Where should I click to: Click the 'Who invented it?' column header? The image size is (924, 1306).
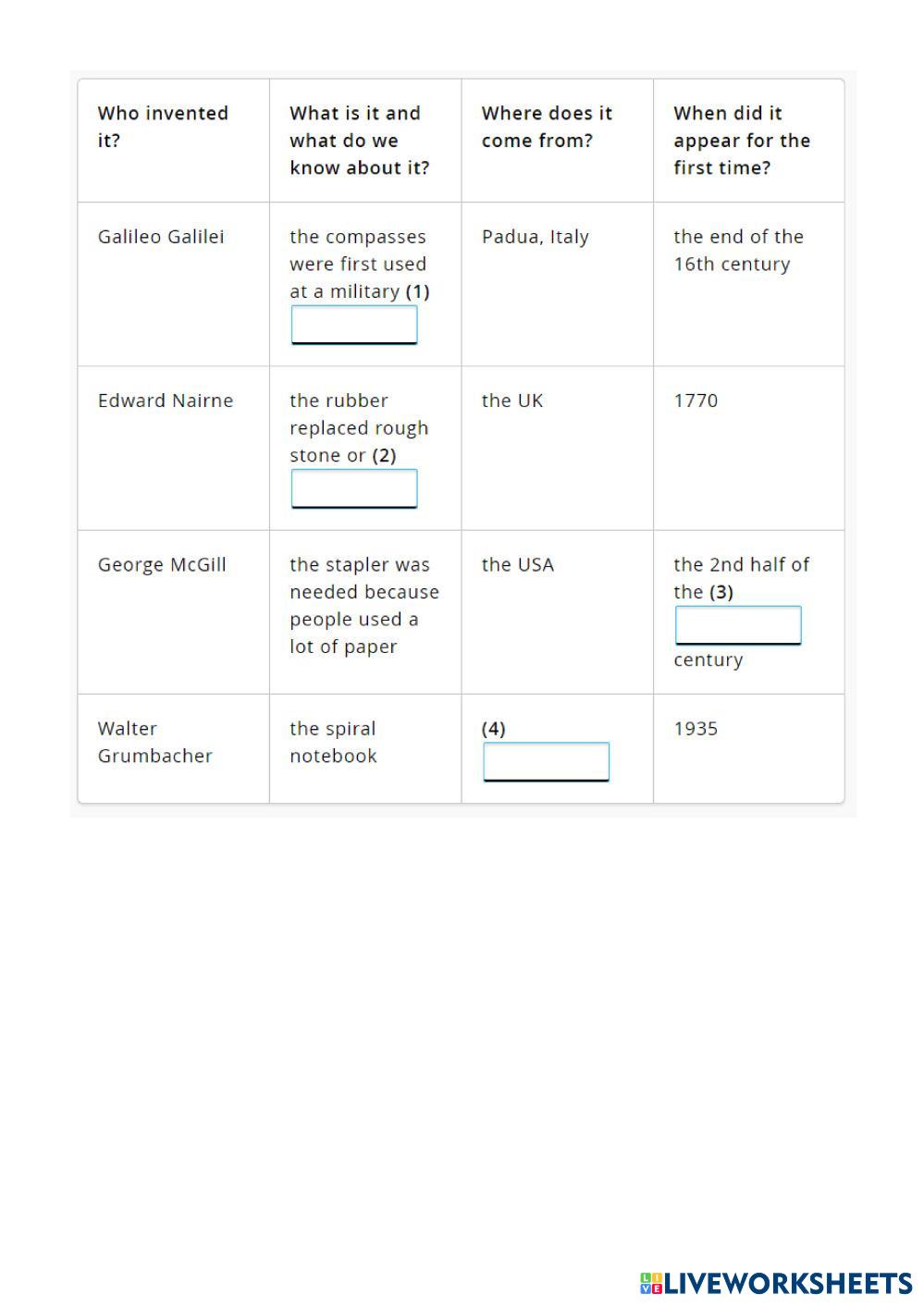point(163,127)
